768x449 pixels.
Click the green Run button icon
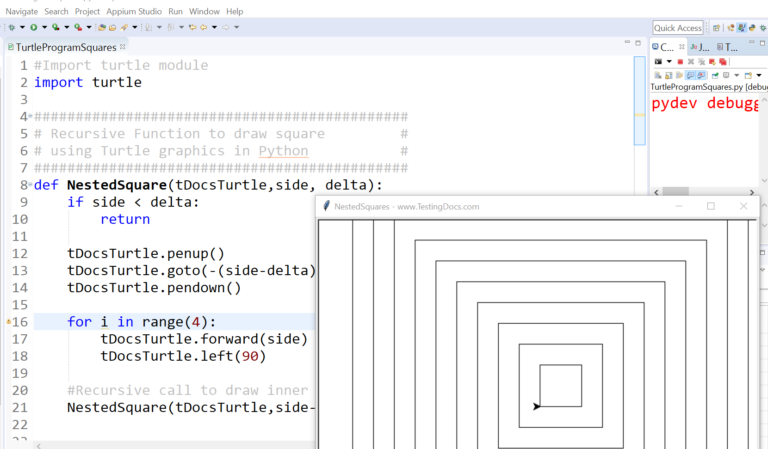32,27
